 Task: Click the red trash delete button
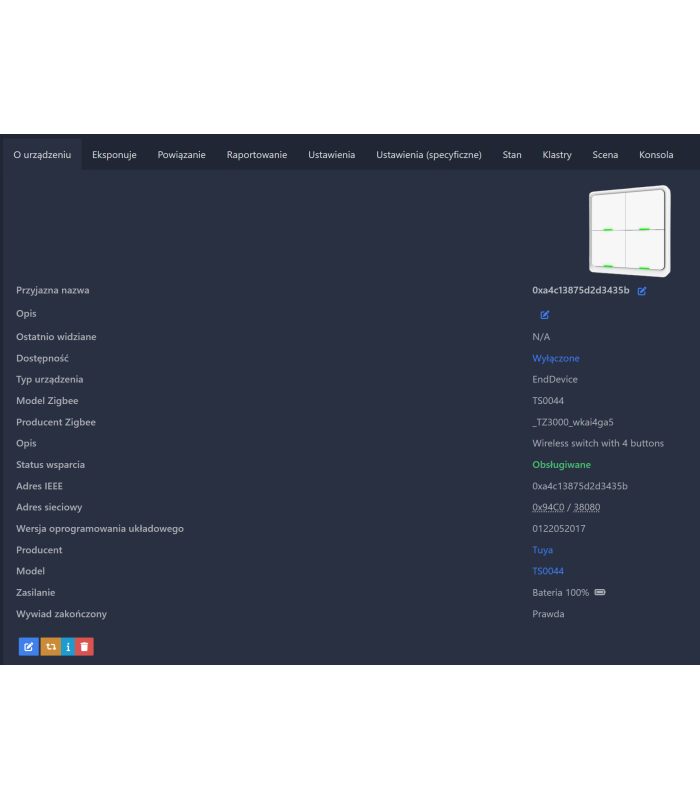click(85, 646)
